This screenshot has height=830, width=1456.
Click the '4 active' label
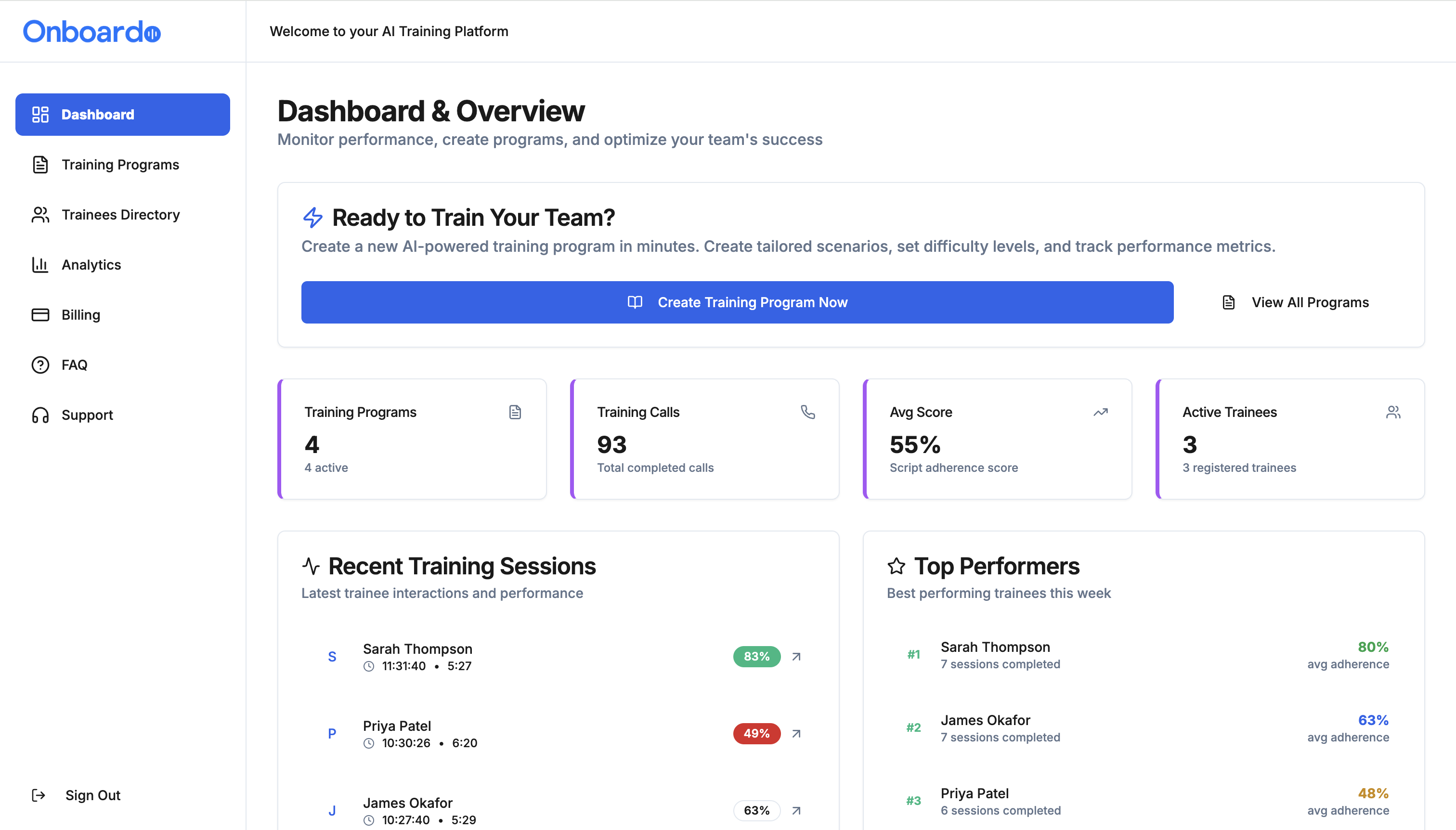[326, 467]
